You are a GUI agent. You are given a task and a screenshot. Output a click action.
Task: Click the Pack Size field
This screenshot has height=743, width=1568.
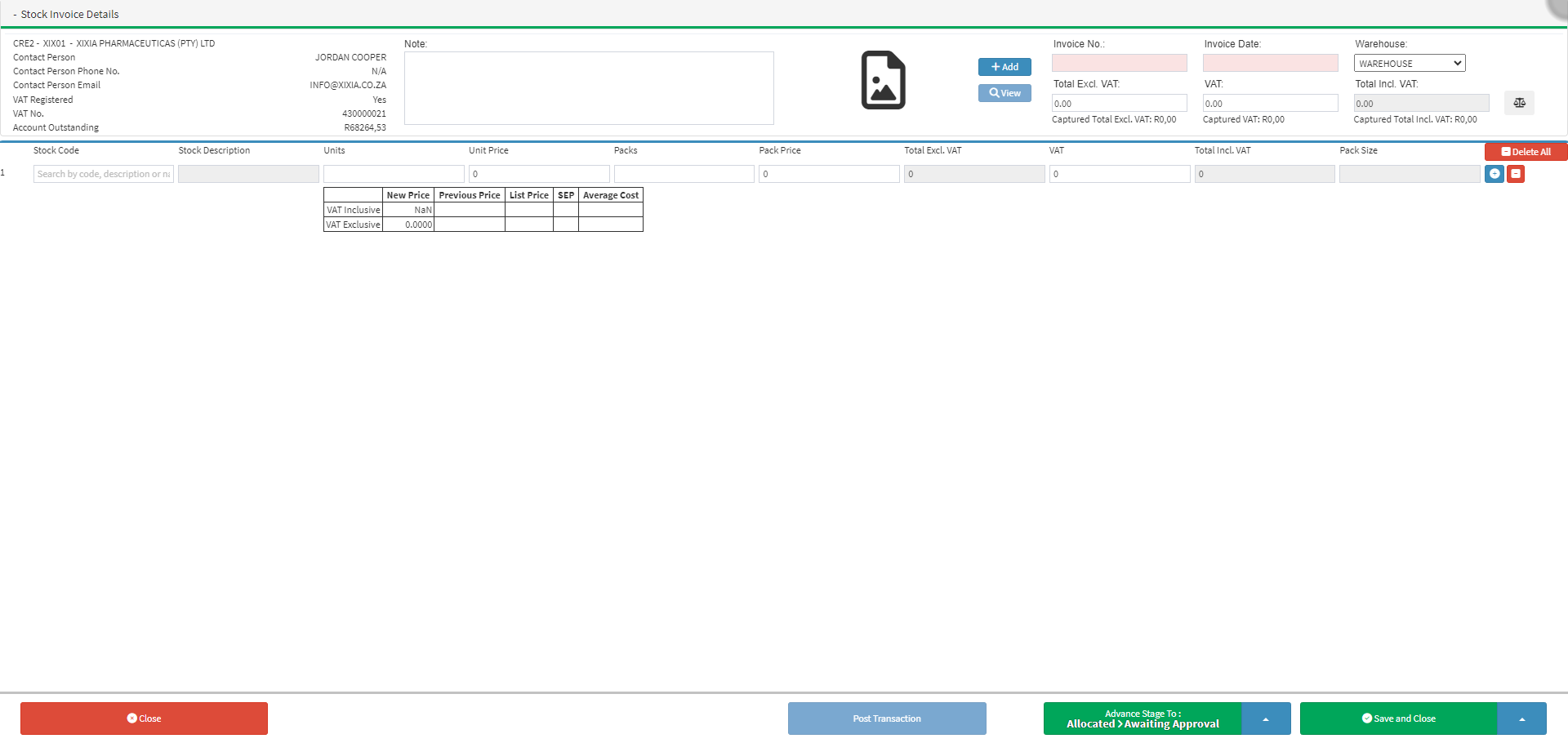[x=1410, y=174]
